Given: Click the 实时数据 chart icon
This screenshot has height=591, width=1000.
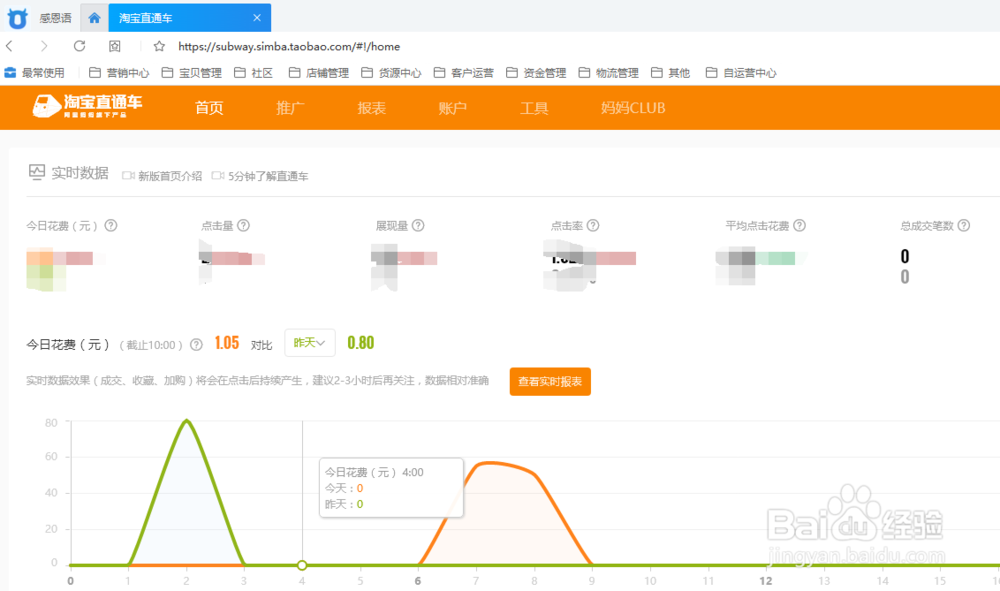Looking at the screenshot, I should [37, 172].
